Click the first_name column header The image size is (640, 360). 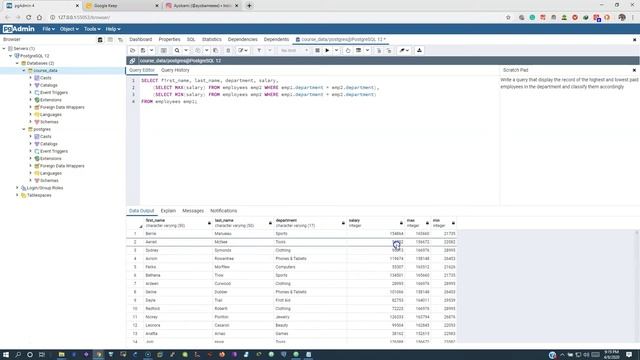click(177, 223)
